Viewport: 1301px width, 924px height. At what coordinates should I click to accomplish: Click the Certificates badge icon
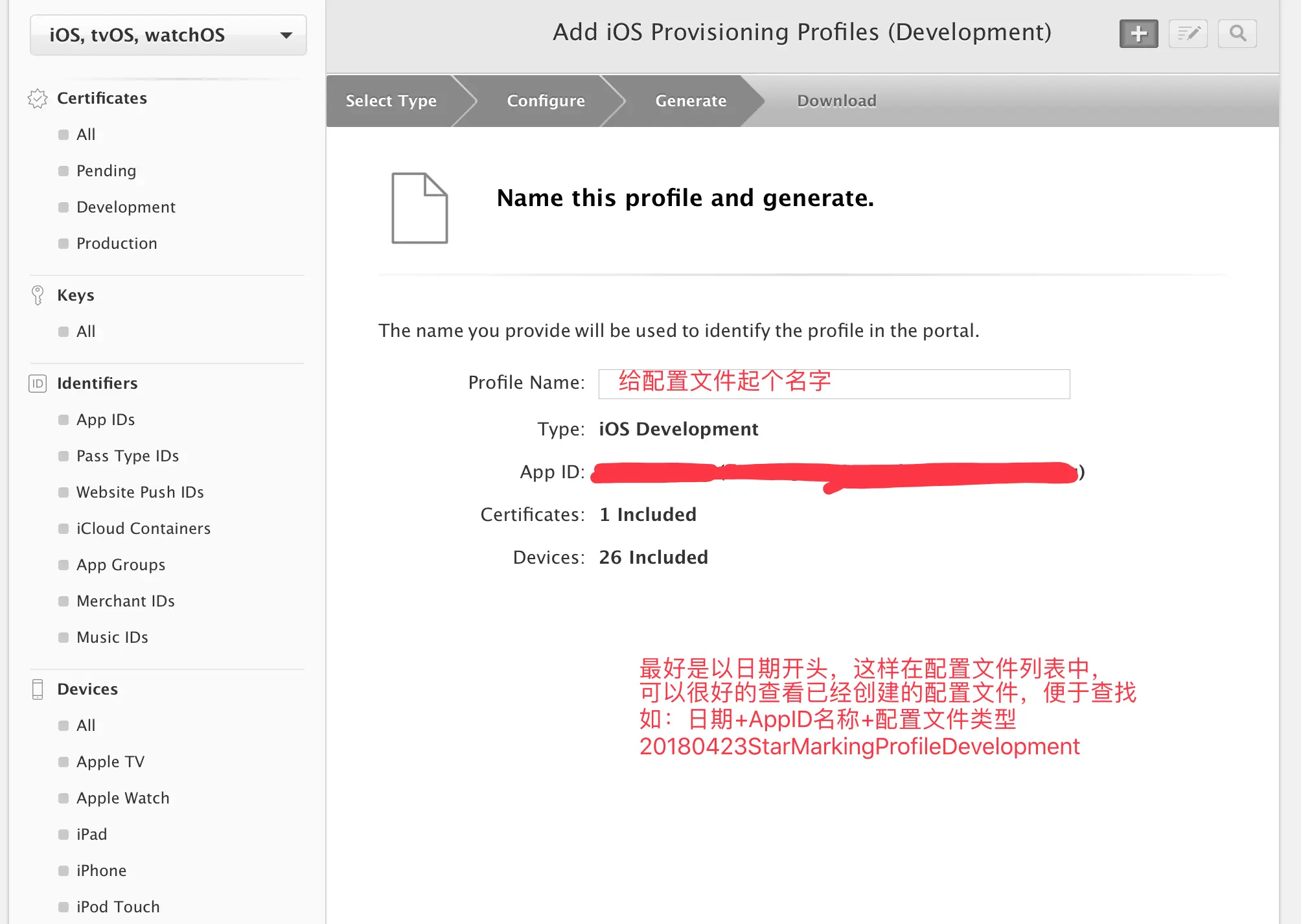38,98
